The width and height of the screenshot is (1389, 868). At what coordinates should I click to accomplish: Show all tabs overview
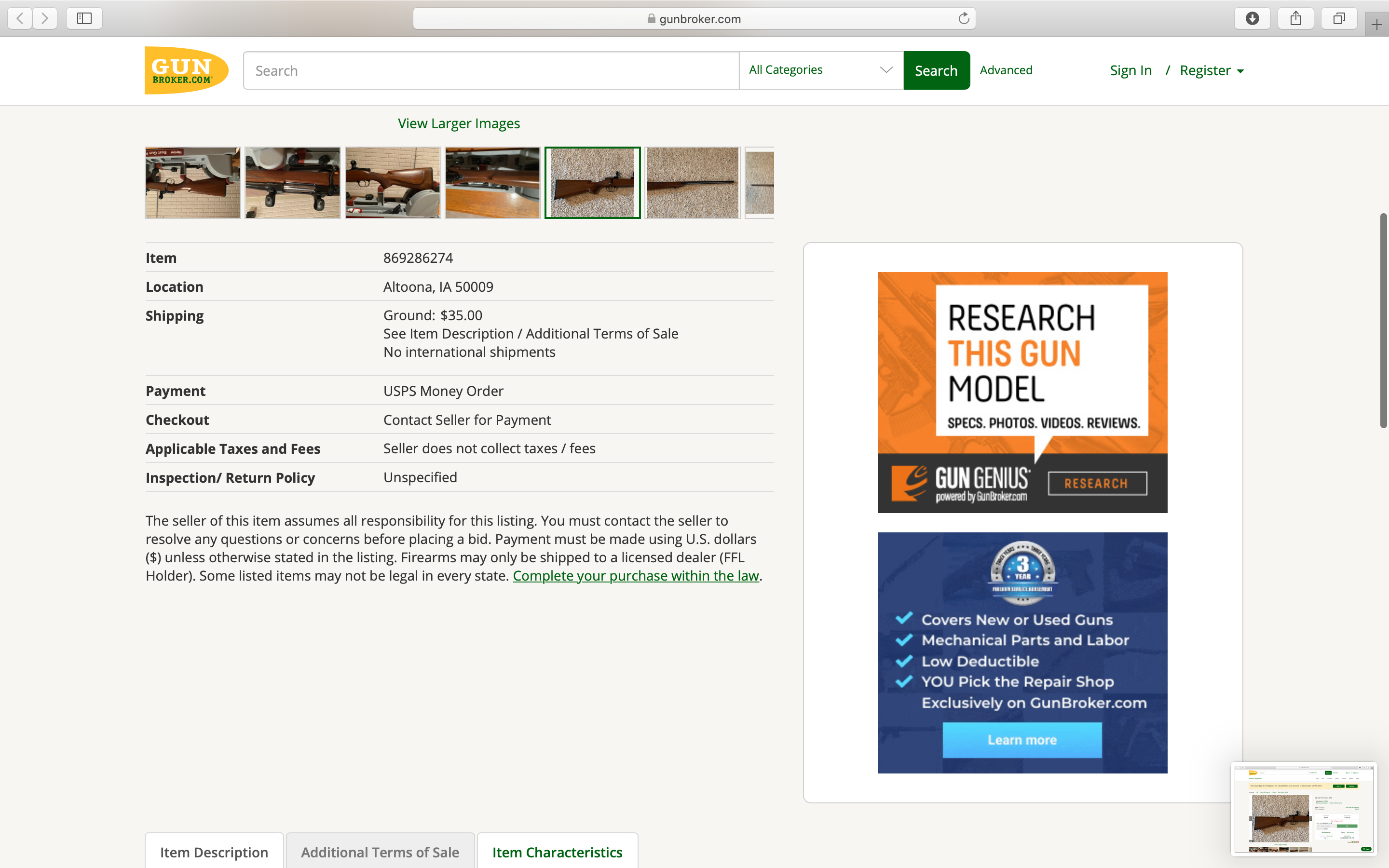(x=1338, y=18)
